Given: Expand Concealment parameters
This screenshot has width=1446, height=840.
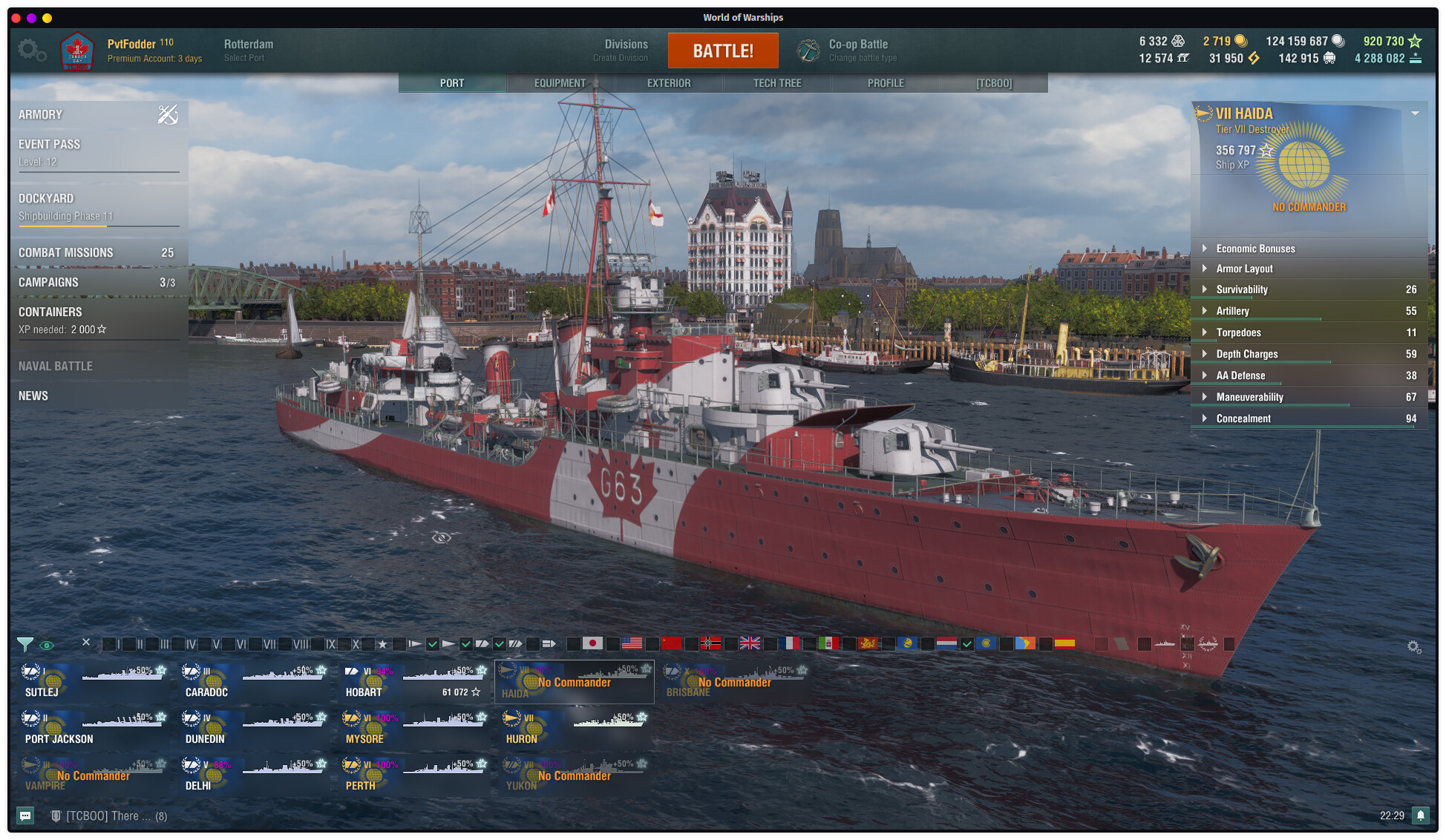Looking at the screenshot, I should click(1309, 419).
